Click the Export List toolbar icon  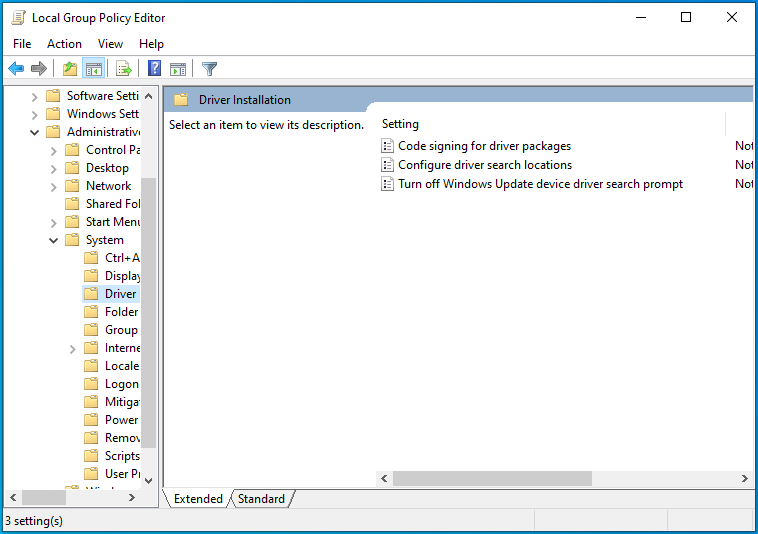pyautogui.click(x=124, y=69)
